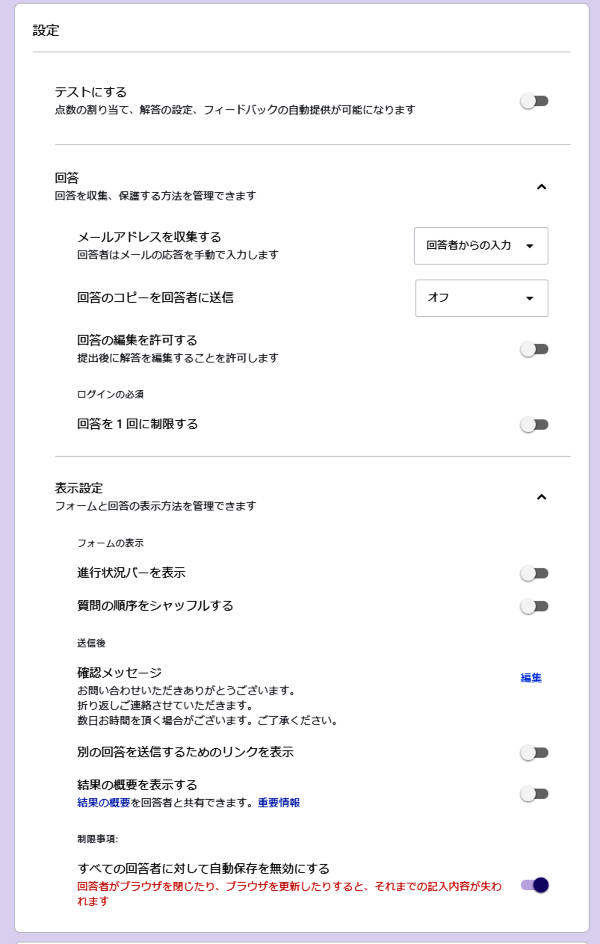Image resolution: width=600 pixels, height=944 pixels.
Task: Enable 結果の概要を表示する toggle
Action: (534, 794)
